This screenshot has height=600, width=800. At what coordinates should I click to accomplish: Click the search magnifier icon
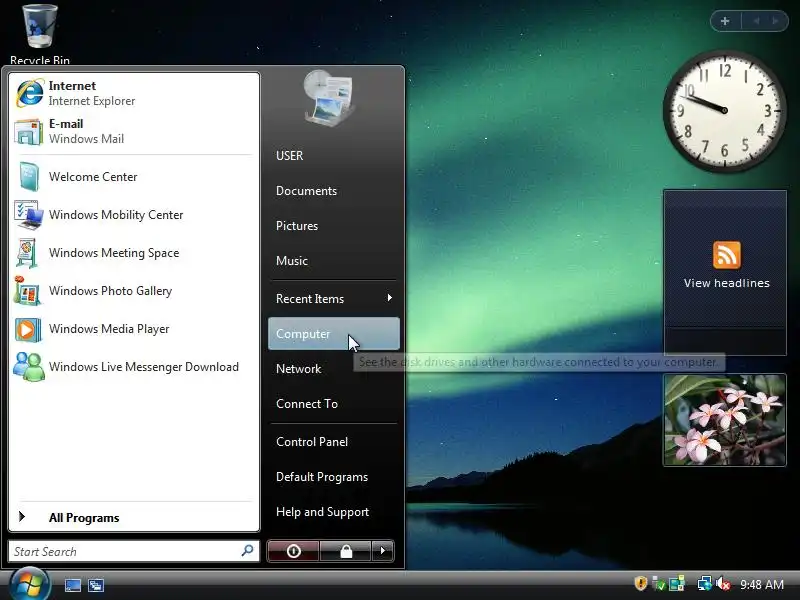[247, 551]
